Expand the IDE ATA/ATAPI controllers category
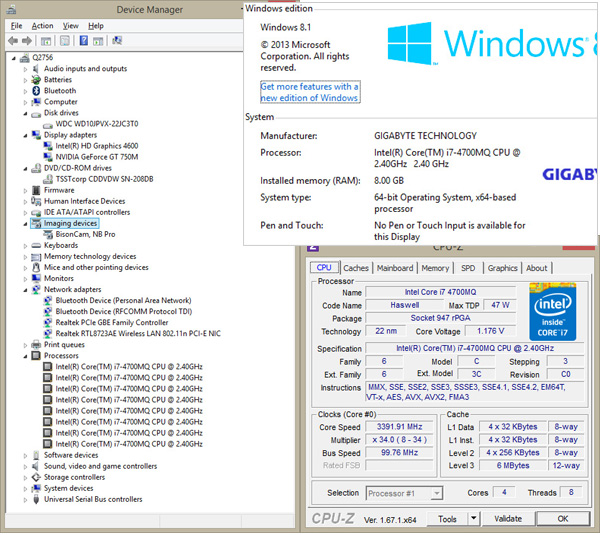The image size is (600, 535). [x=25, y=212]
